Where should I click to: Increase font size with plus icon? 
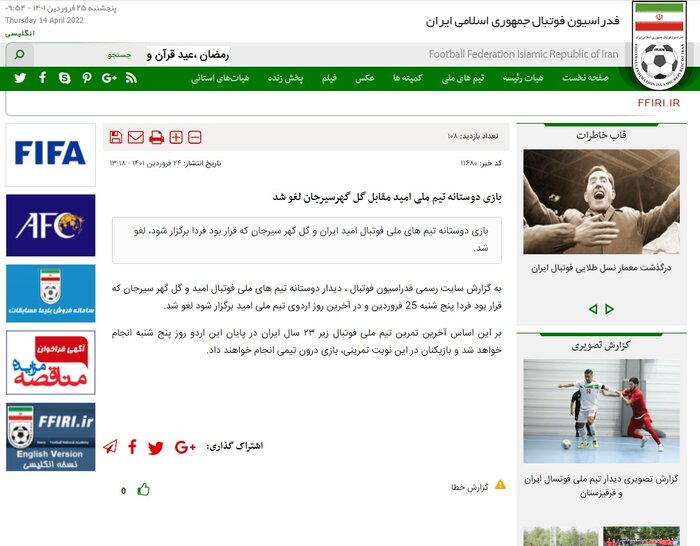pyautogui.click(x=176, y=137)
